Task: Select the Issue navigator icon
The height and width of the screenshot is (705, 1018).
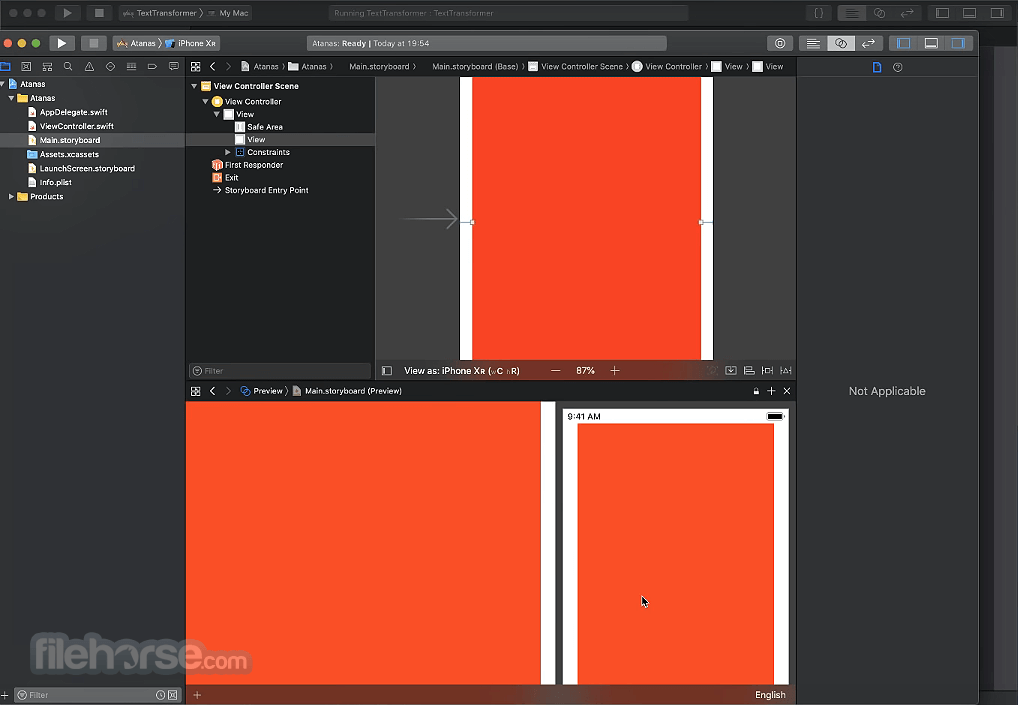Action: click(89, 65)
